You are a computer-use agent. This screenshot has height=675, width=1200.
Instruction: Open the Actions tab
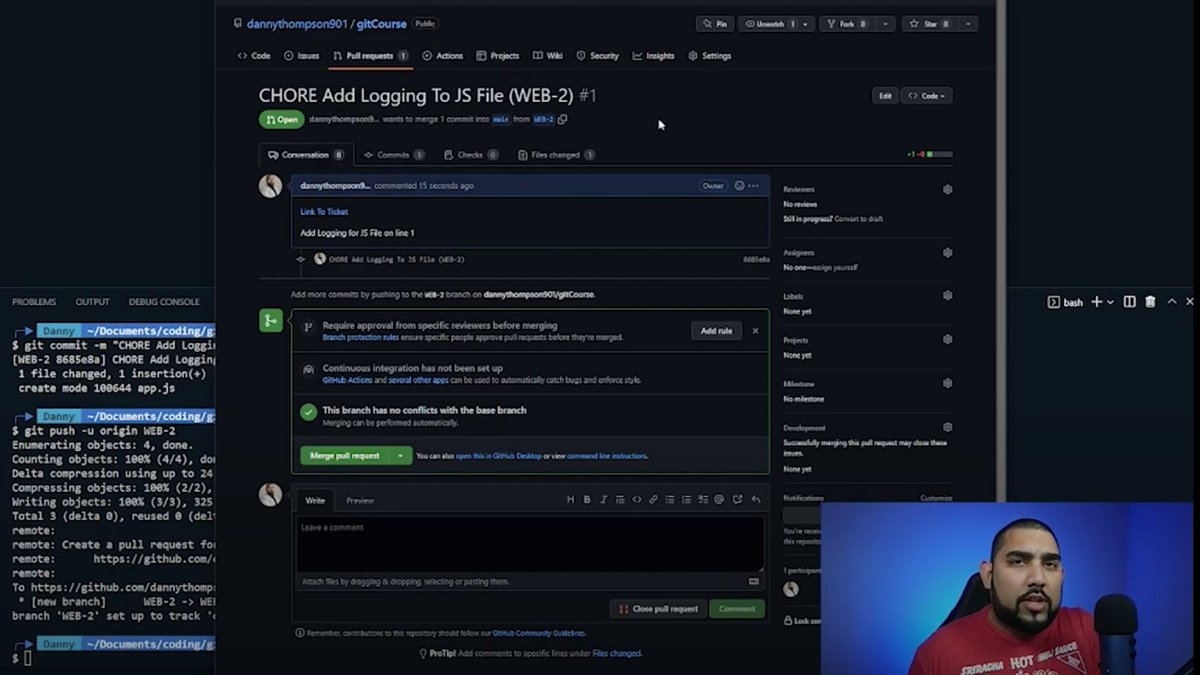point(443,56)
